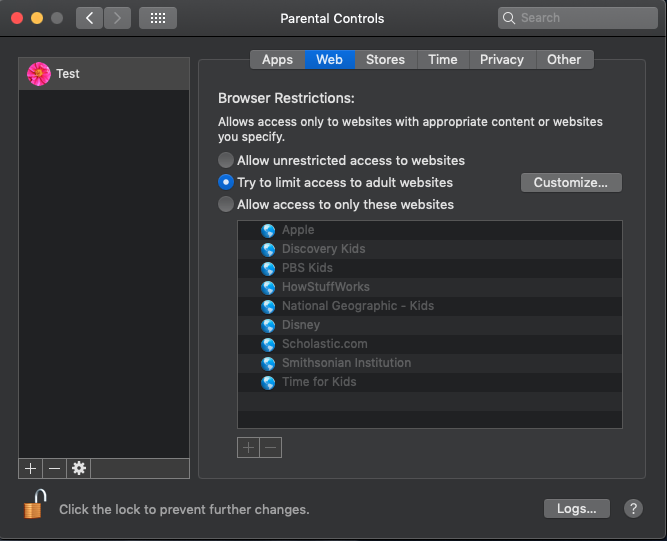Image resolution: width=667 pixels, height=541 pixels.
Task: Click globe icon next to HowStuffWorks
Action: point(268,287)
